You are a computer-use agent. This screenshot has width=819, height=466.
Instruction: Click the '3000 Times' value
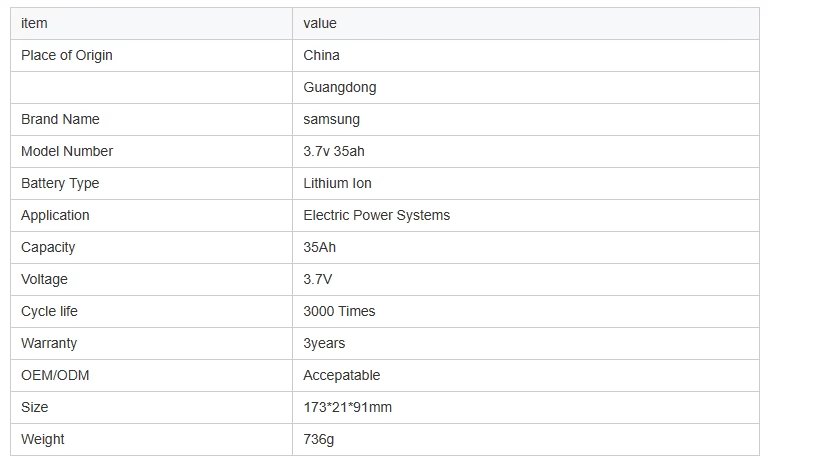[x=340, y=311]
